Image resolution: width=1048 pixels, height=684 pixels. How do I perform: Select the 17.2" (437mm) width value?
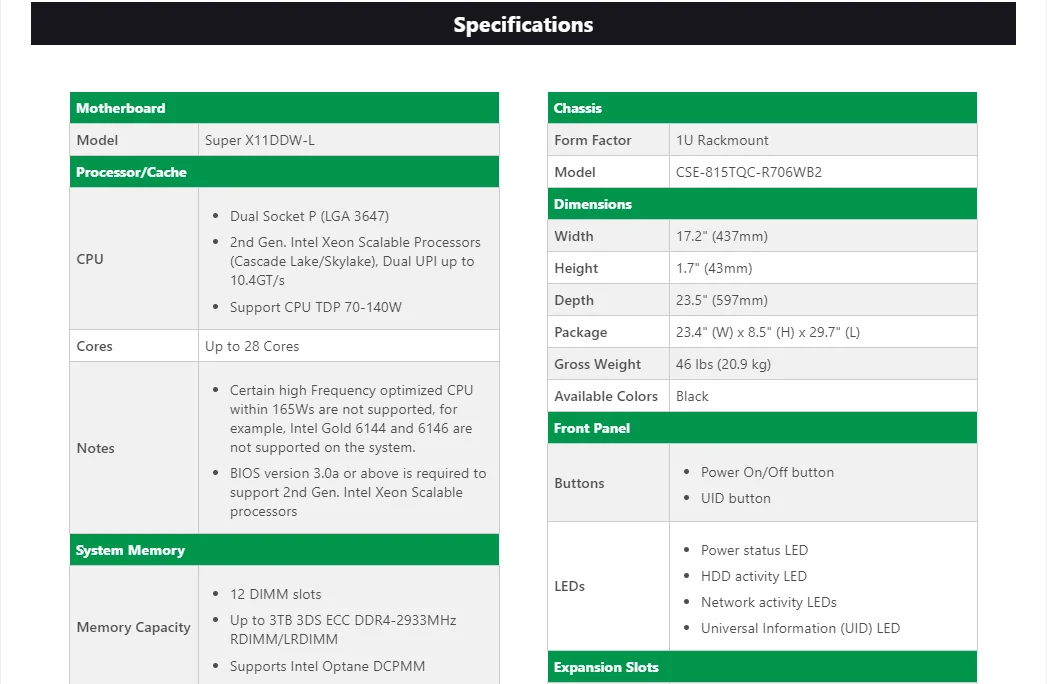(722, 237)
